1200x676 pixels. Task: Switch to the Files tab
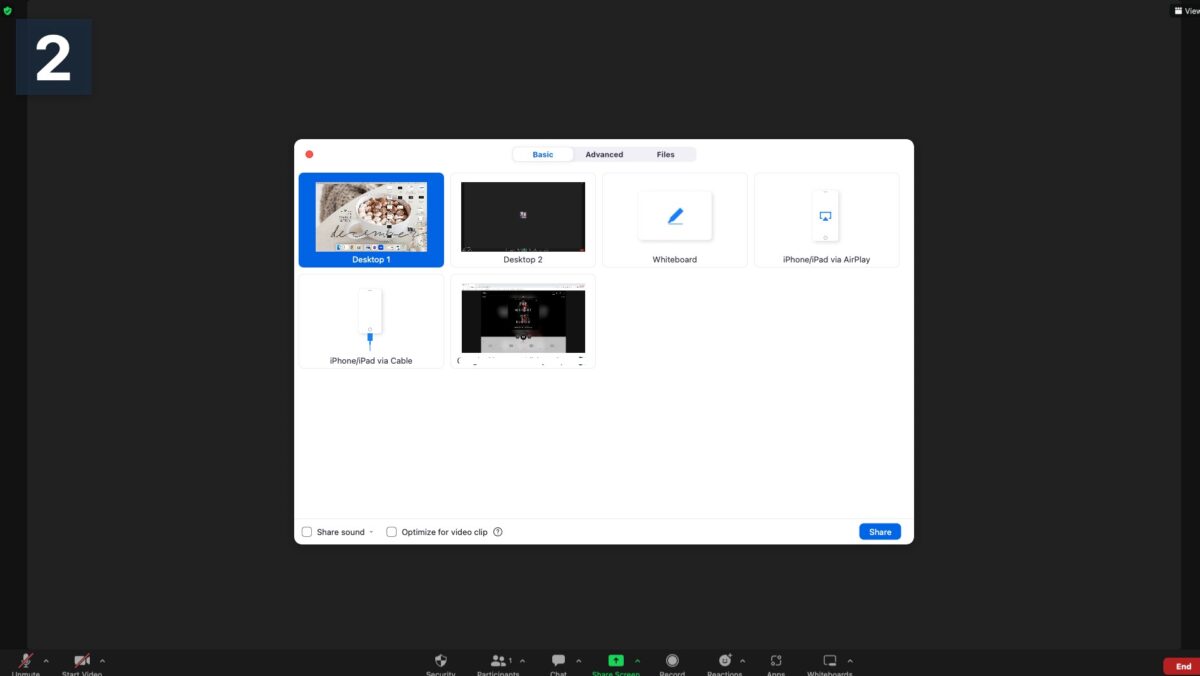[x=665, y=155]
